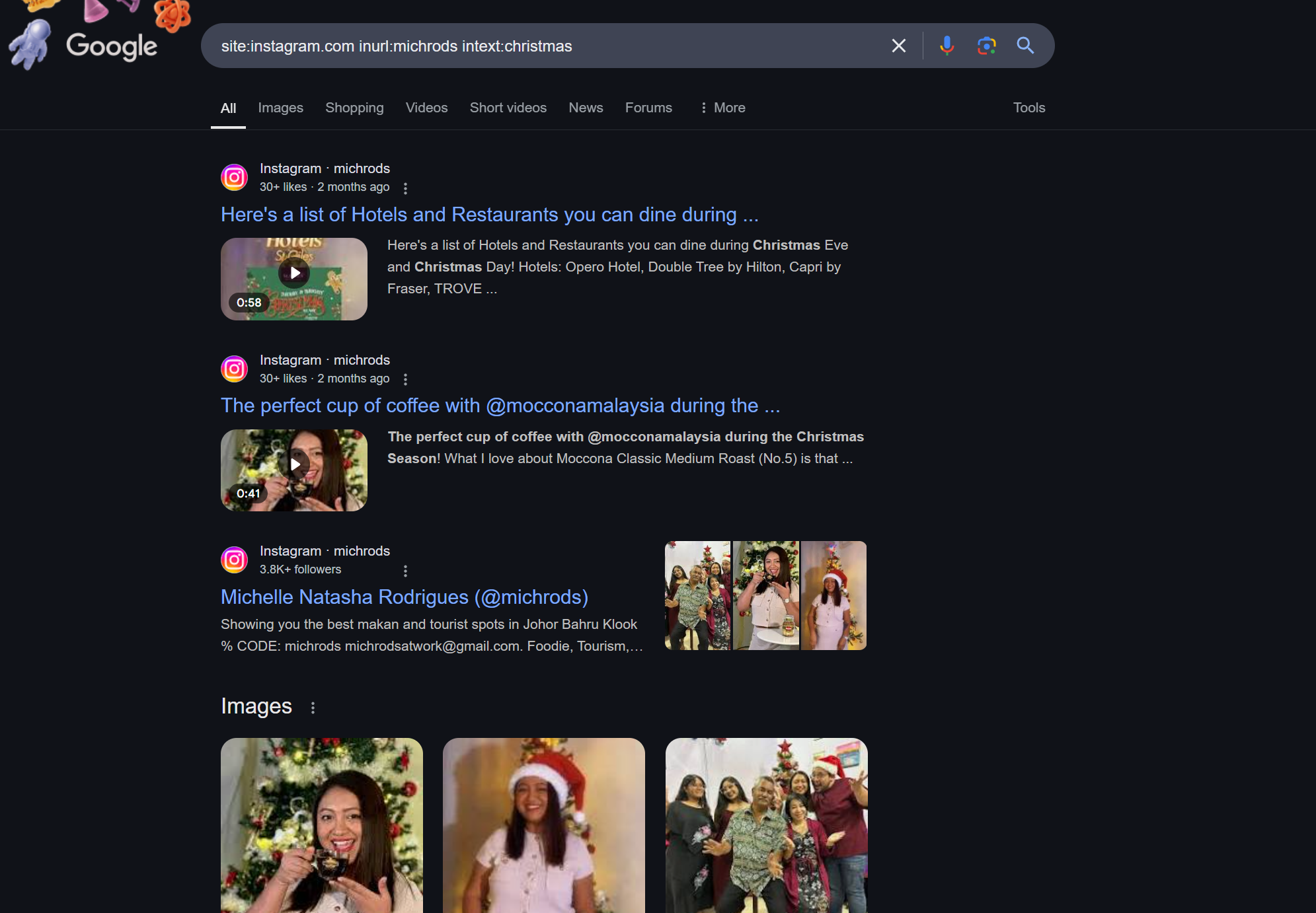This screenshot has width=1316, height=913.
Task: Select the News tab
Action: coord(586,108)
